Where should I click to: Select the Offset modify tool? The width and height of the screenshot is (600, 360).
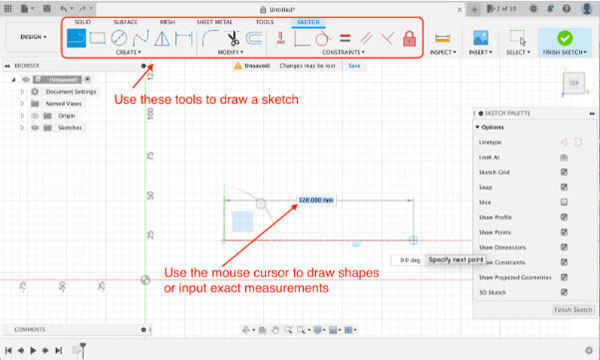(x=254, y=38)
